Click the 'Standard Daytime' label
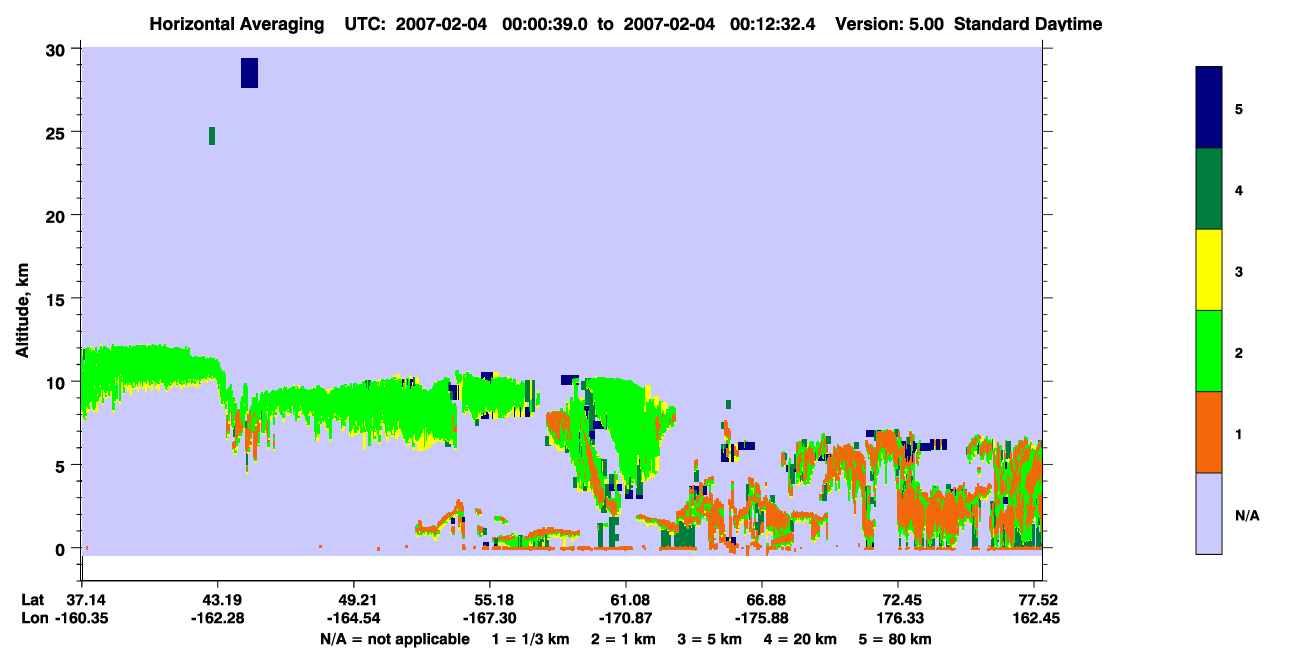This screenshot has width=1300, height=667. [x=1028, y=24]
